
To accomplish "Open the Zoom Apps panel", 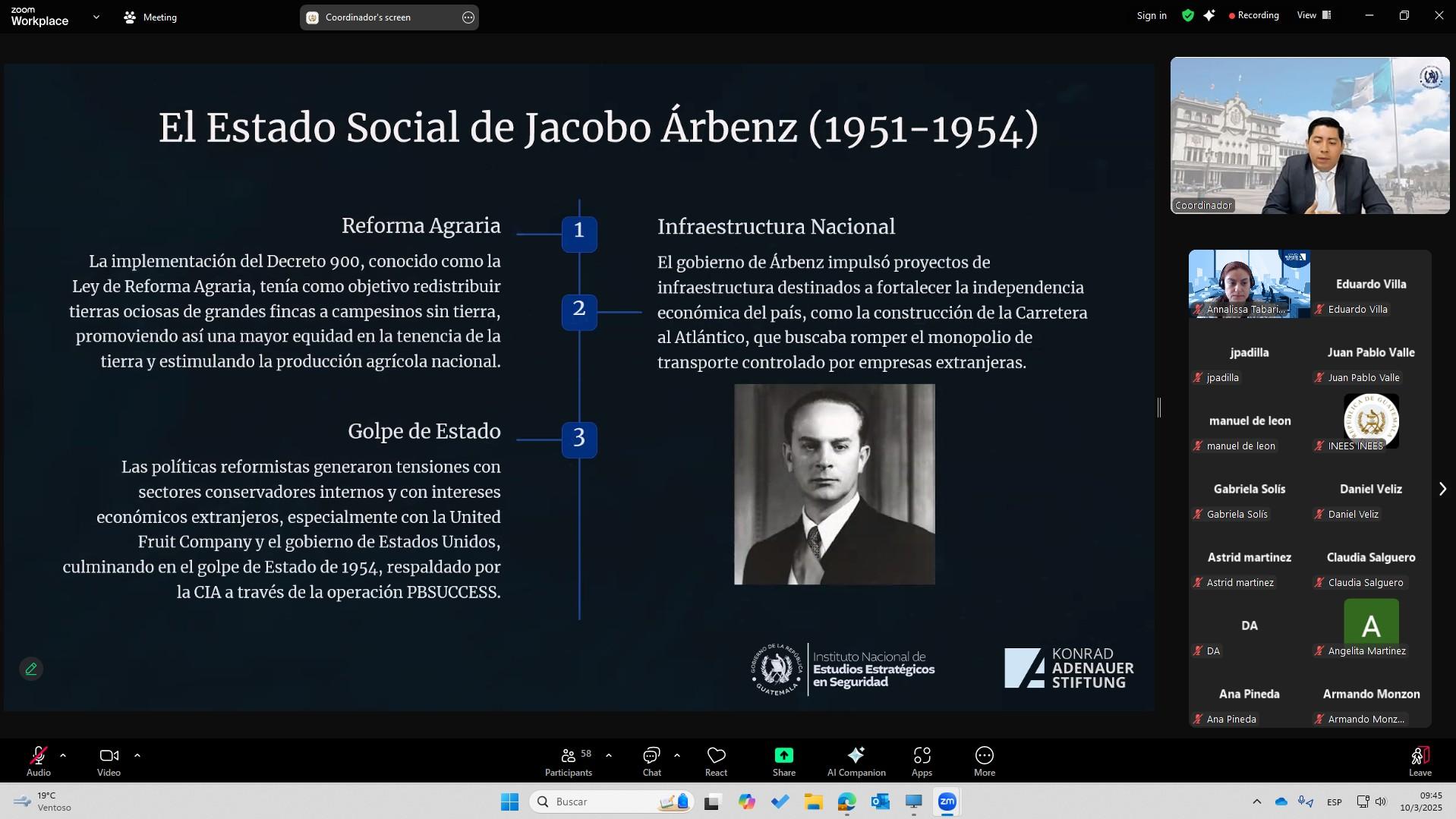I will point(922,761).
